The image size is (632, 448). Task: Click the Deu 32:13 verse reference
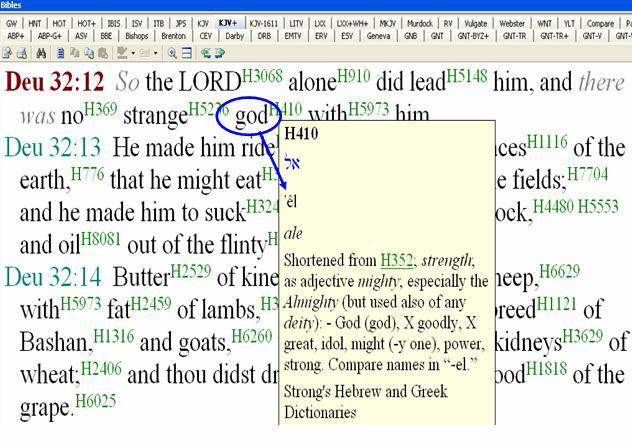tap(53, 147)
